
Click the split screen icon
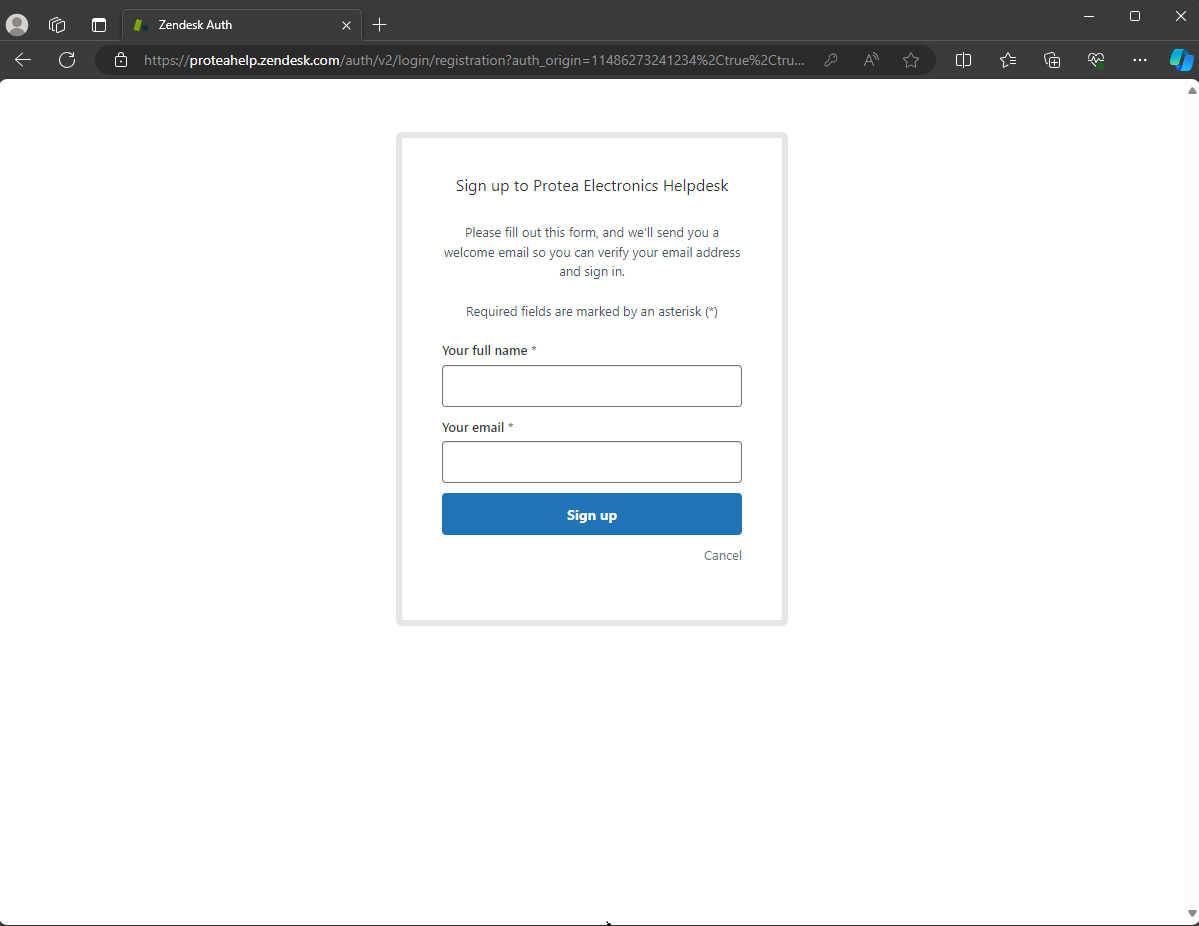(963, 60)
